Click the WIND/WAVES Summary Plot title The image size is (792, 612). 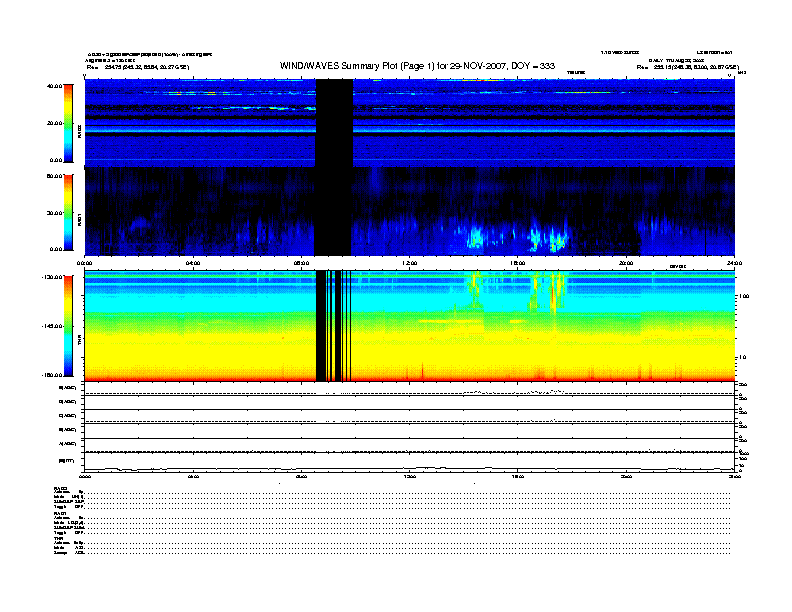[417, 66]
